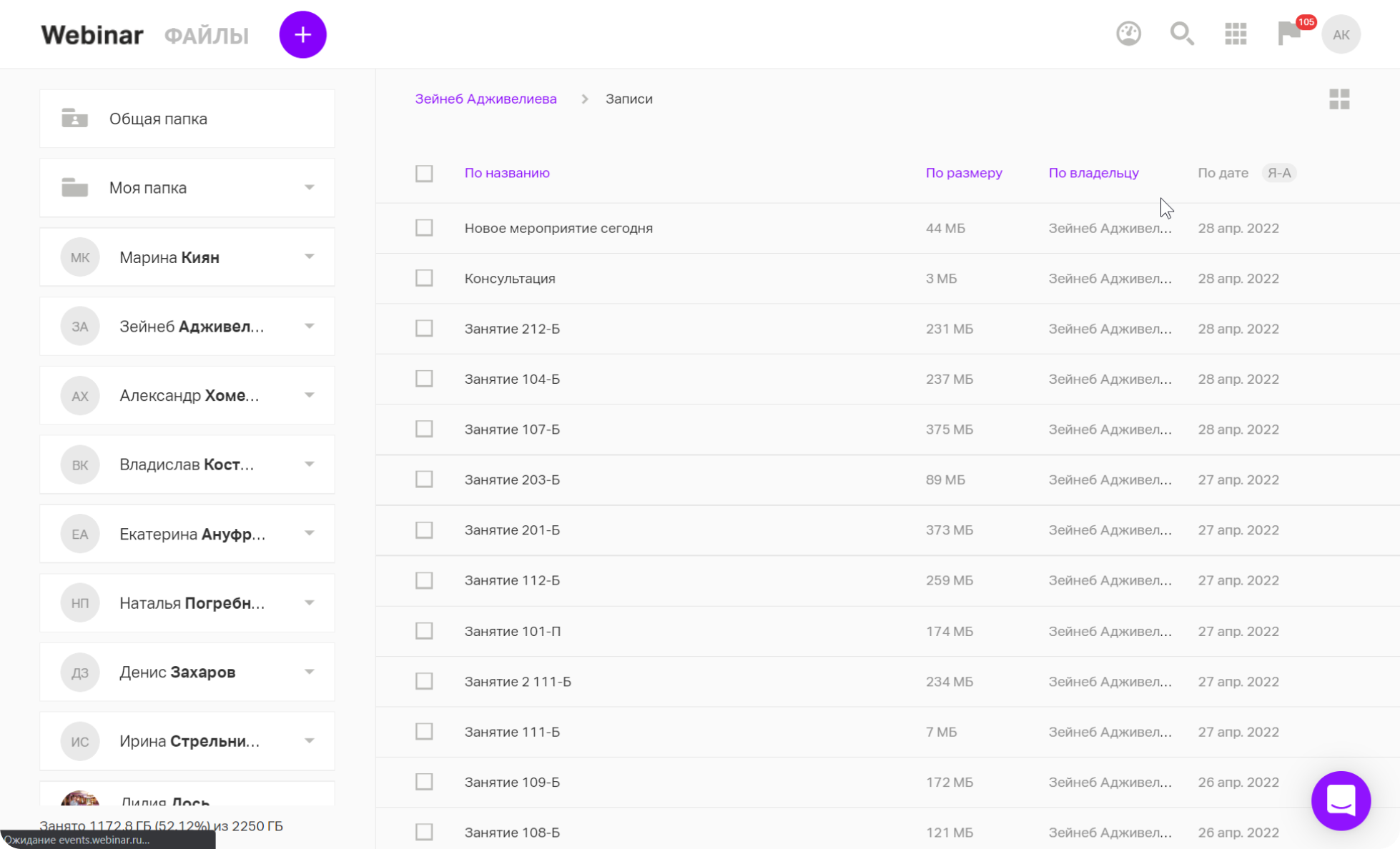Open the AK user profile avatar
The width and height of the screenshot is (1400, 849).
[x=1341, y=34]
